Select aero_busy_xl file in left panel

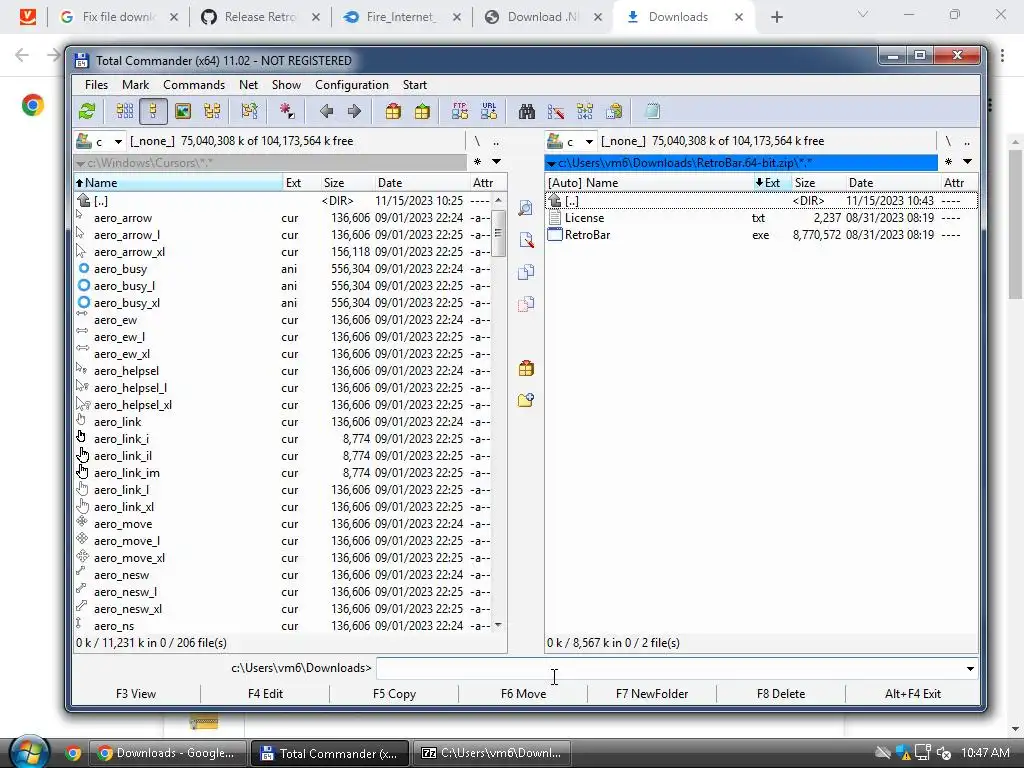point(283,303)
